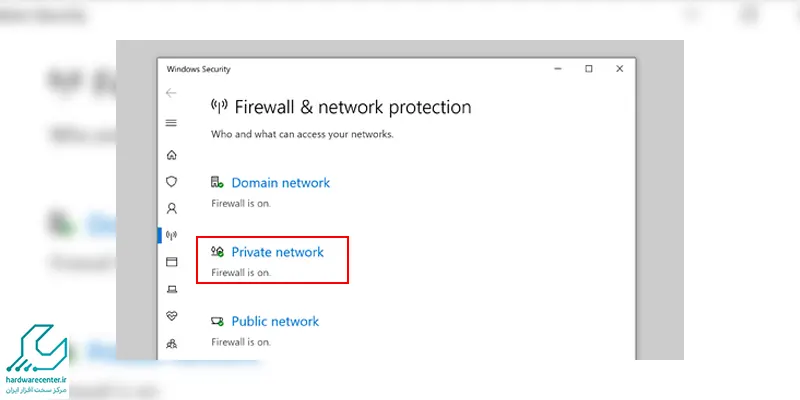This screenshot has height=400, width=800.
Task: Expand the hamburger navigation menu
Action: [x=171, y=123]
